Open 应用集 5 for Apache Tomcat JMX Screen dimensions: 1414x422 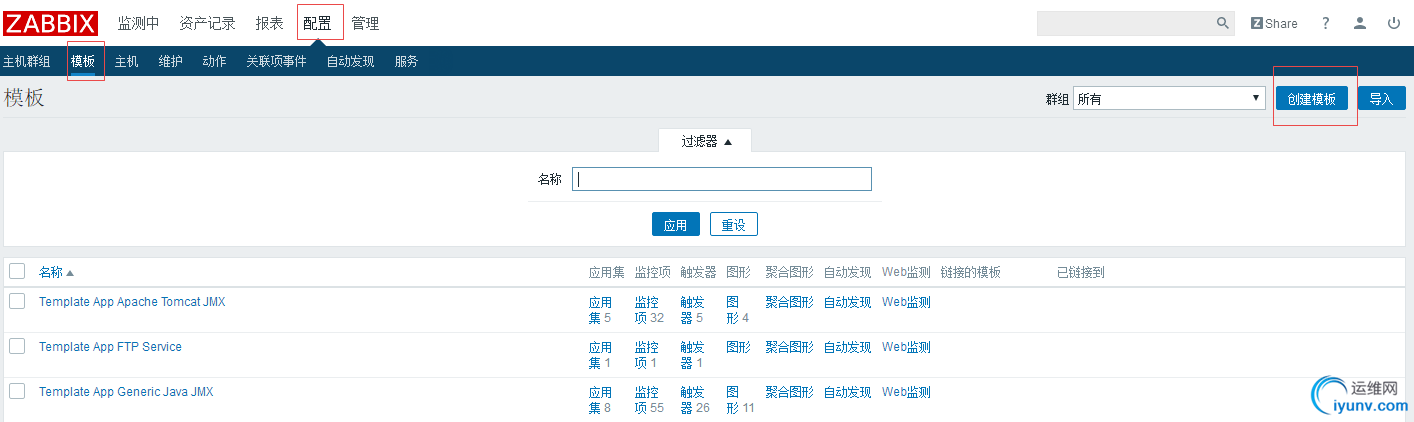pos(600,310)
